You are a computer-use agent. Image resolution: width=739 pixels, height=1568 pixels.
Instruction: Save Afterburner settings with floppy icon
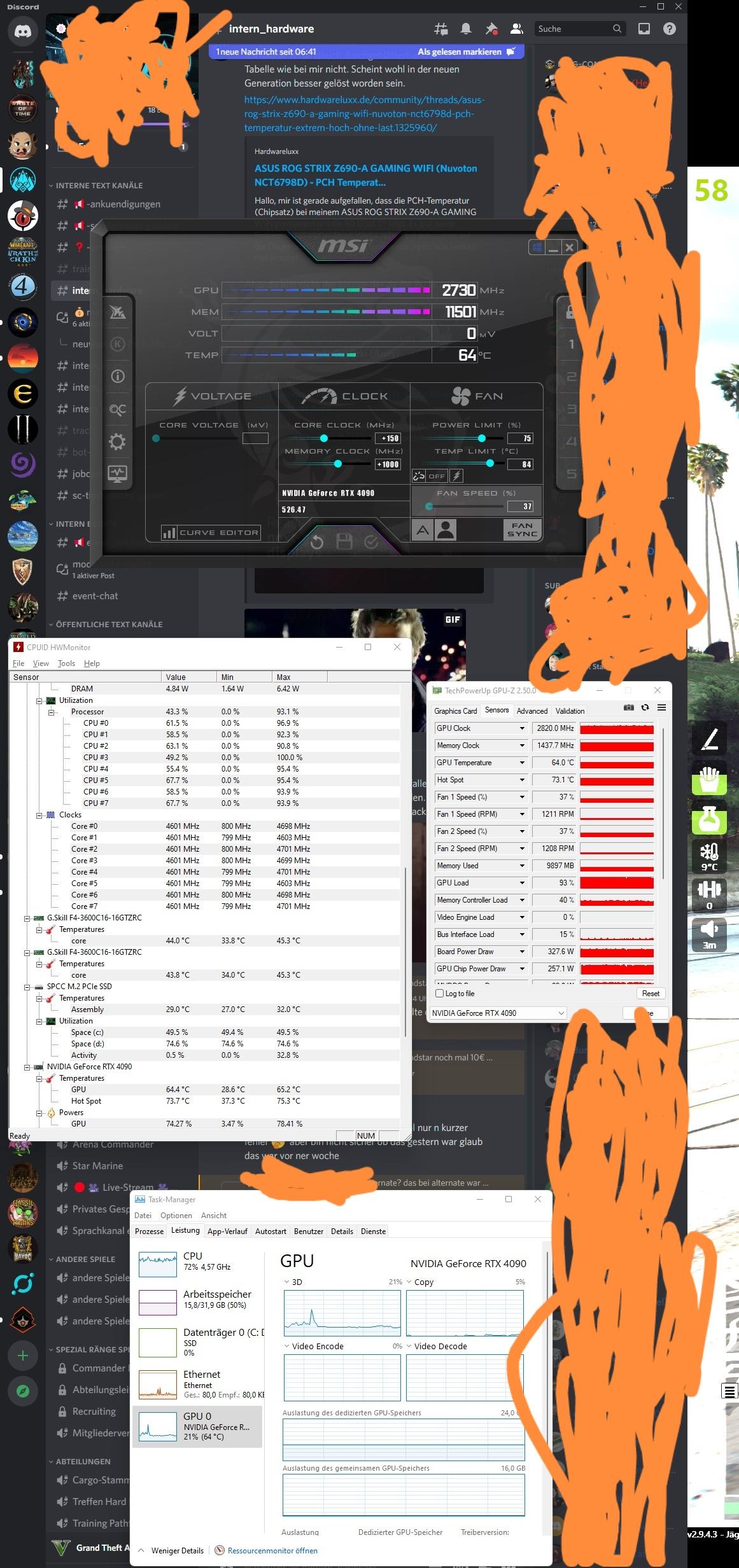point(344,542)
